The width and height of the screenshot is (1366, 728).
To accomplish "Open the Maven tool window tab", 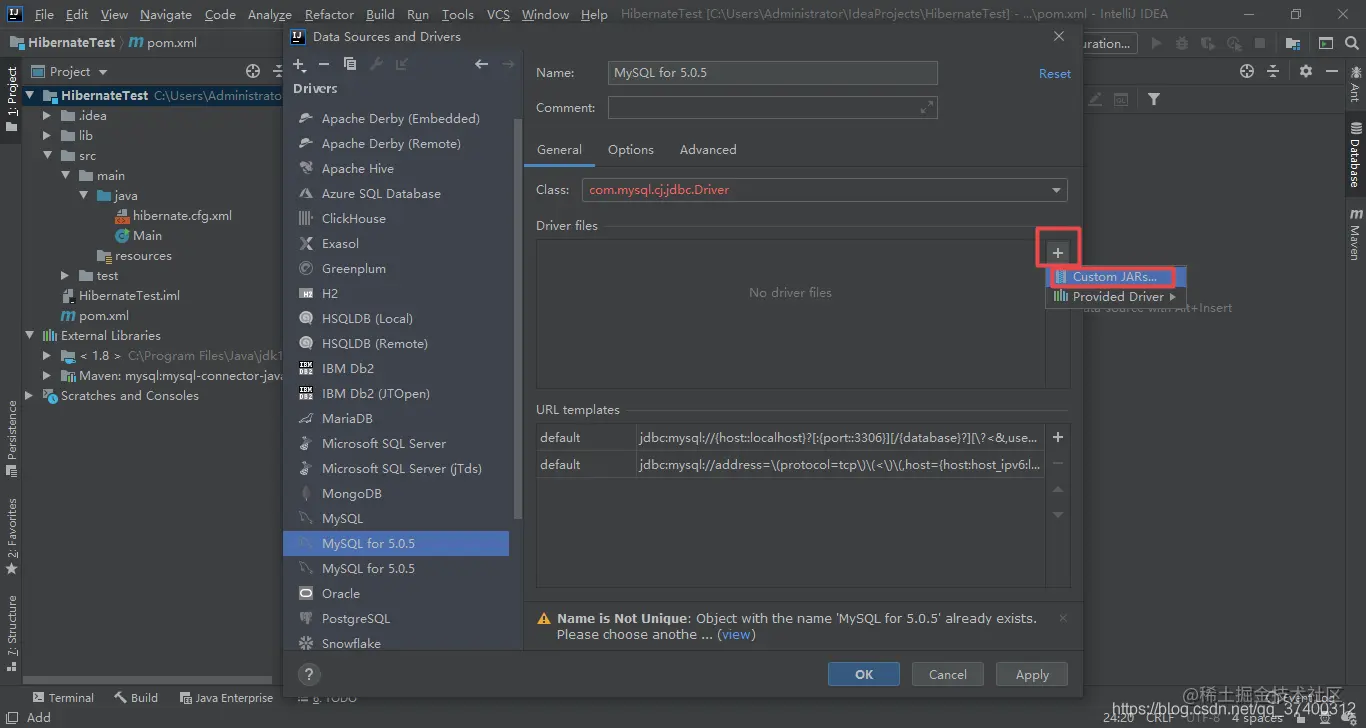I will (x=1355, y=236).
